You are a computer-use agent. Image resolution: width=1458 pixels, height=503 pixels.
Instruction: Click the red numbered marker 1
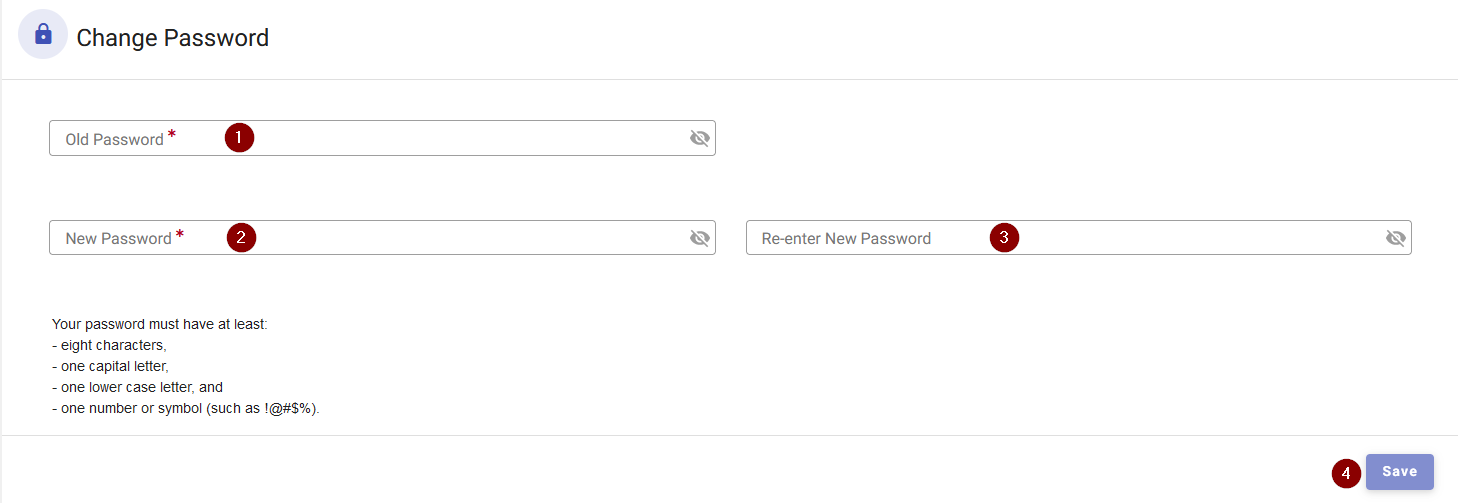coord(239,138)
